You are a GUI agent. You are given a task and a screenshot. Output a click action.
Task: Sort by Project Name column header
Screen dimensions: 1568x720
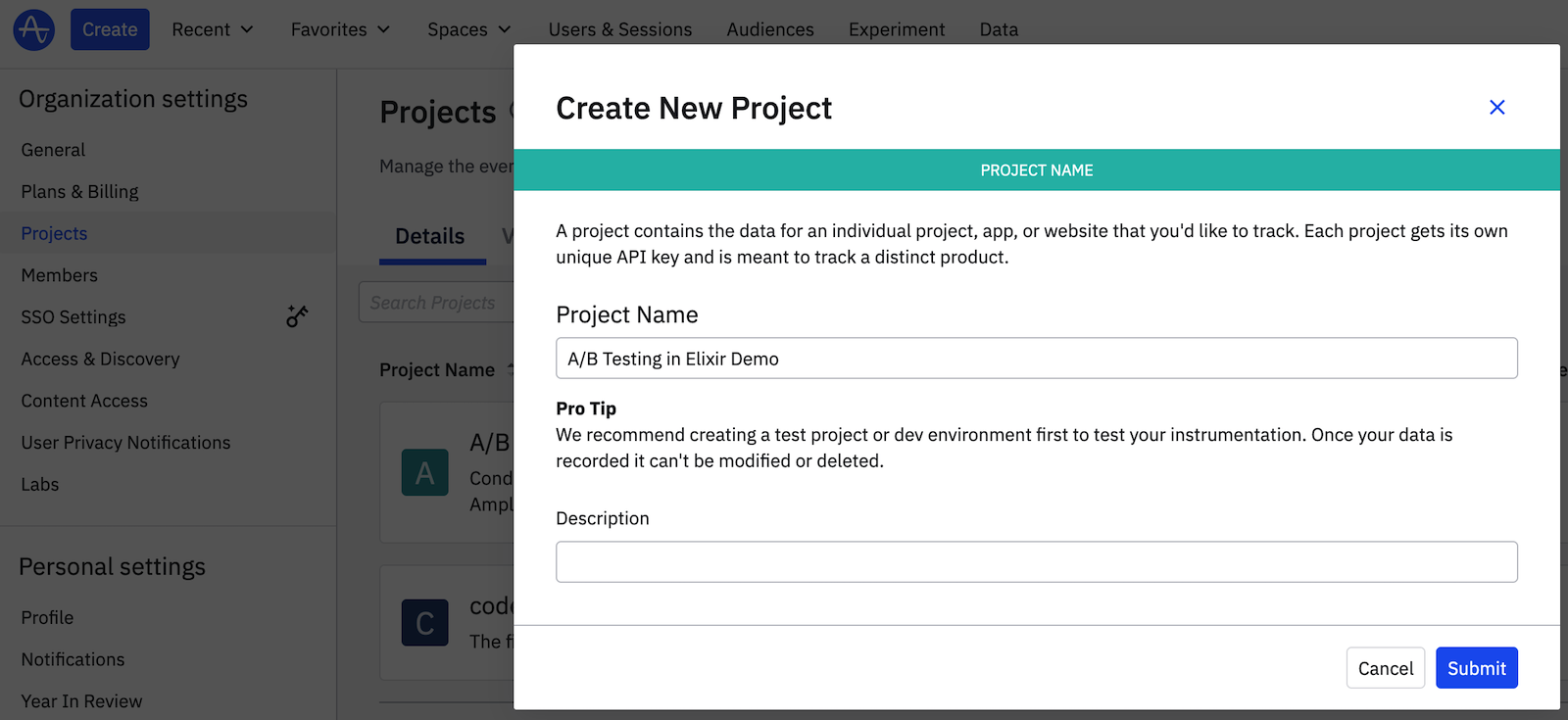[x=437, y=370]
